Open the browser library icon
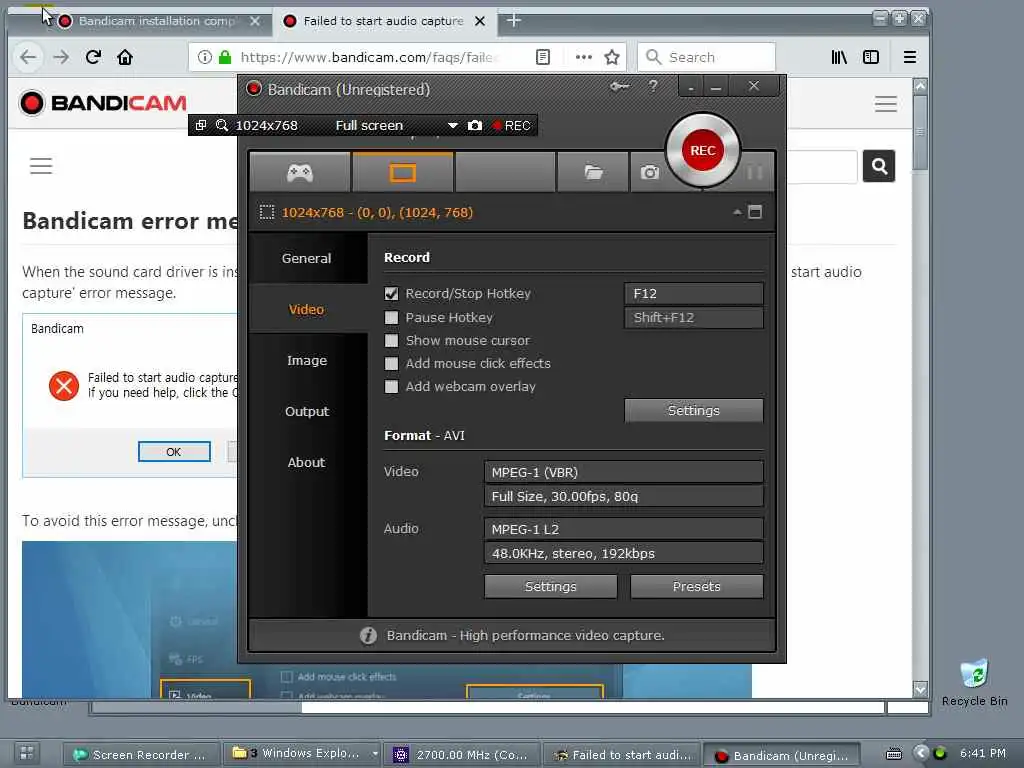The image size is (1024, 768). [x=839, y=57]
